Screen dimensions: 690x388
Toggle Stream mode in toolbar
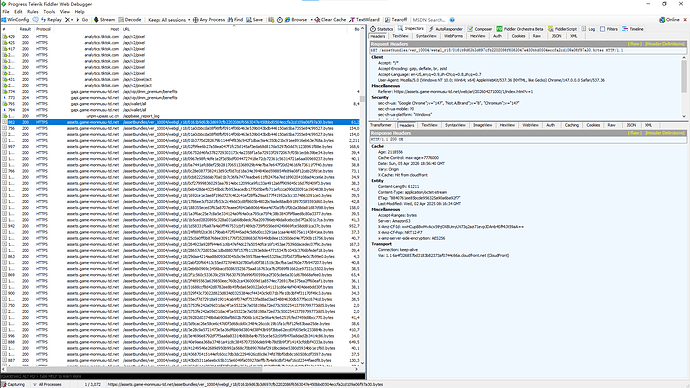104,20
